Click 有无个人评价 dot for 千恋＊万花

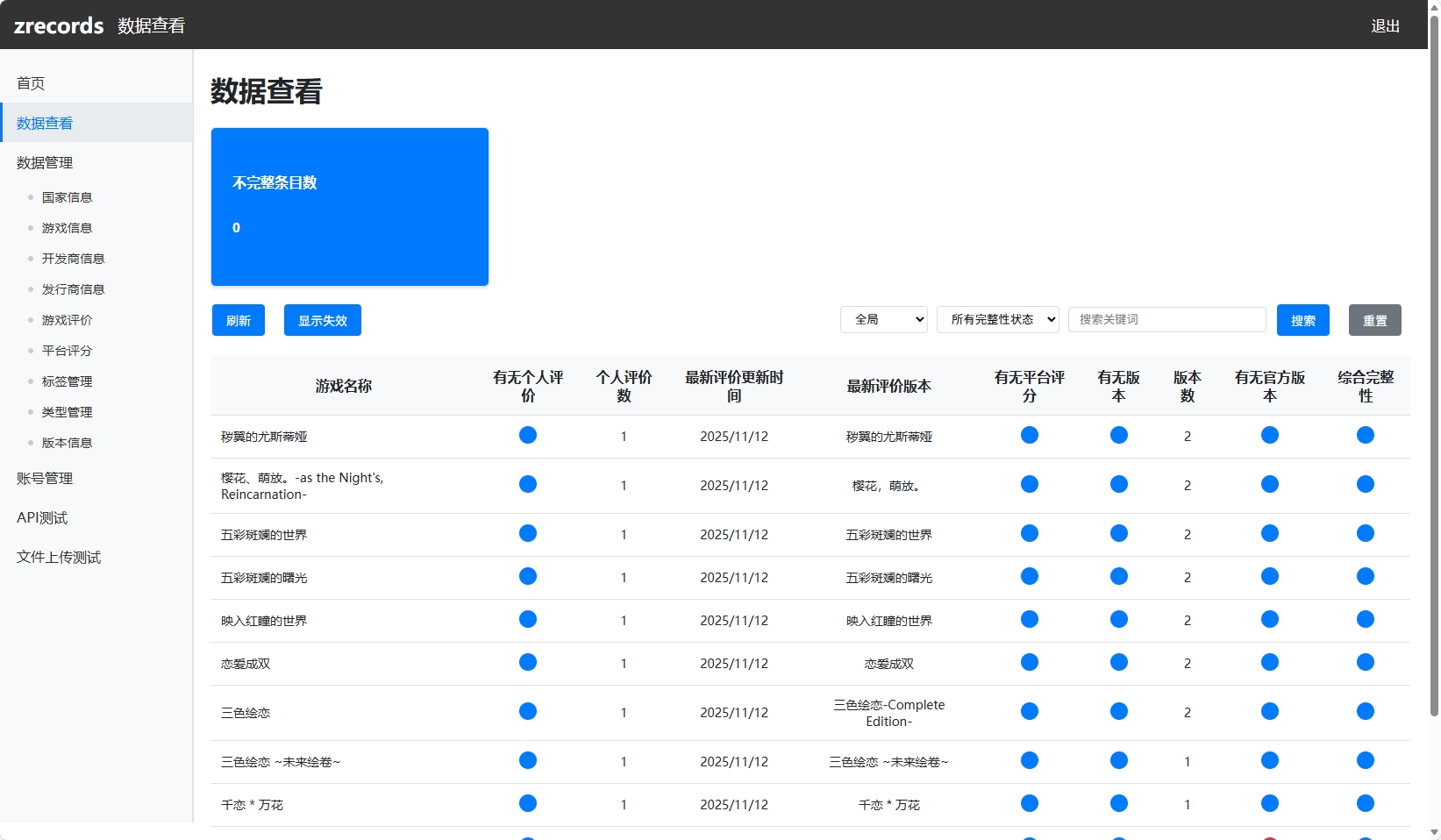[x=527, y=803]
